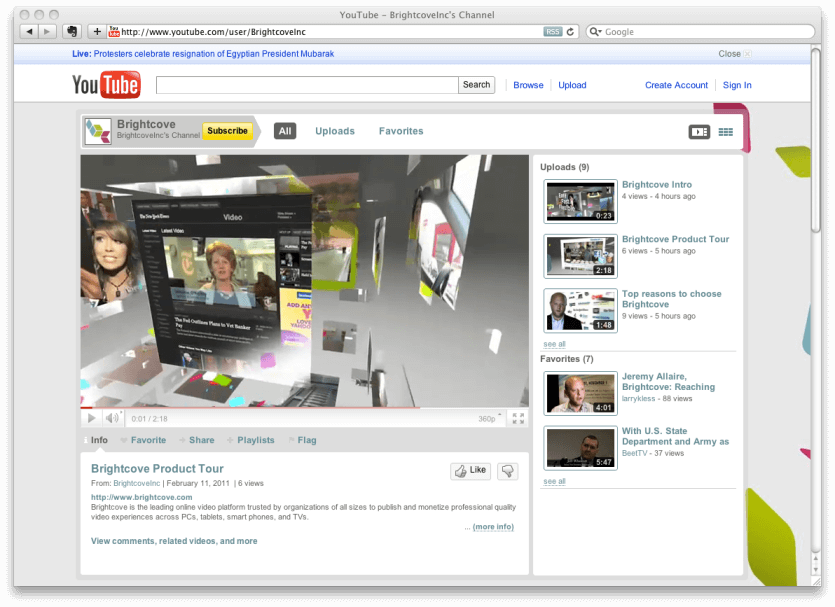Open Top reasons to choose Brightcove thumbnail

coord(580,310)
